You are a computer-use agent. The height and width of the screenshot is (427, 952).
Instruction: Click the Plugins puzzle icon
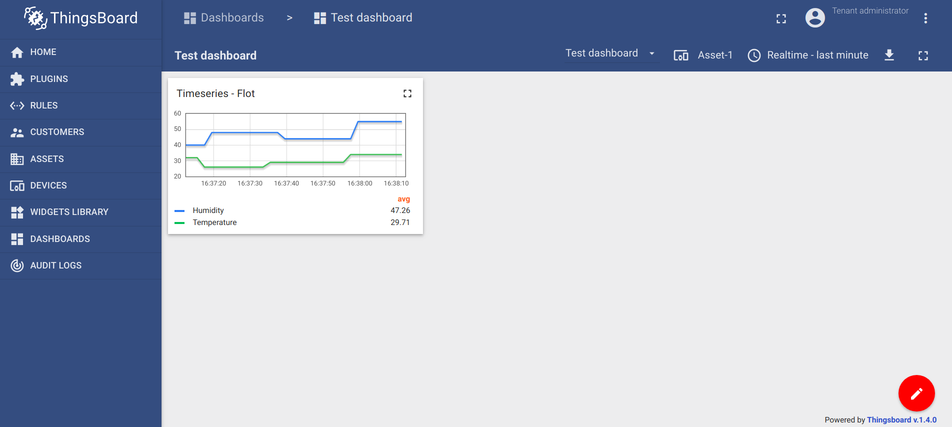point(17,79)
